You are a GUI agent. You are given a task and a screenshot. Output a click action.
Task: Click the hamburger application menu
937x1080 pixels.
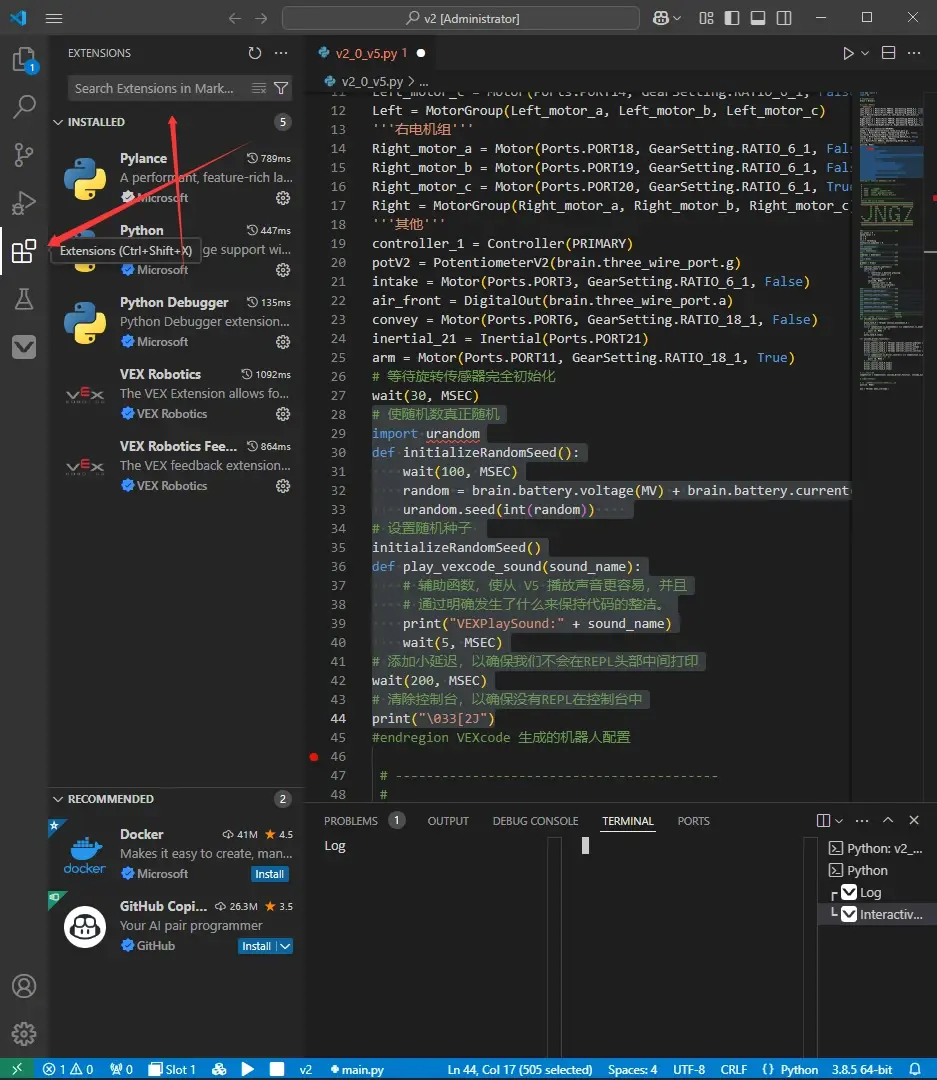click(x=54, y=19)
